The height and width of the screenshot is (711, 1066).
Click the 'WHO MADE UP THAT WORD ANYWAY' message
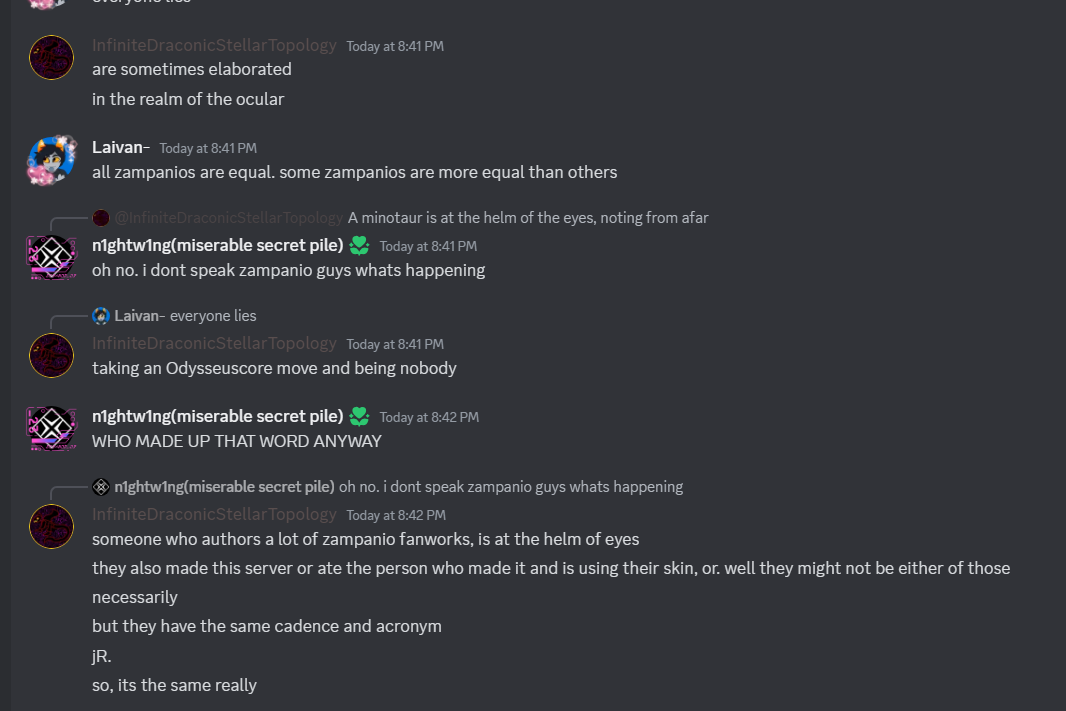[x=237, y=441]
